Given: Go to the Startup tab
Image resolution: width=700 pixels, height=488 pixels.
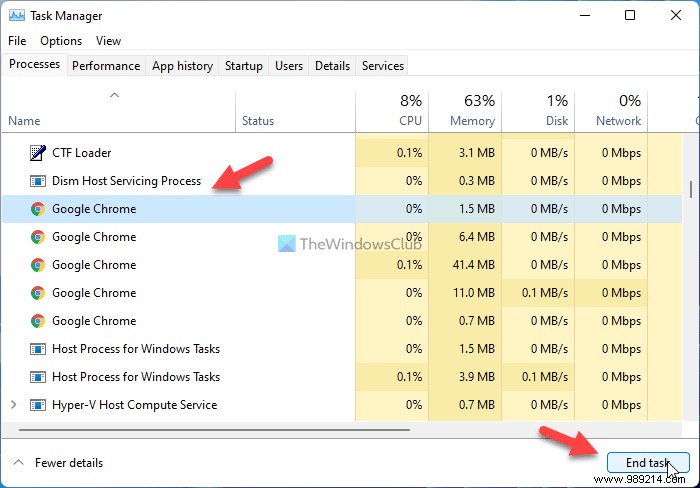Looking at the screenshot, I should 244,66.
